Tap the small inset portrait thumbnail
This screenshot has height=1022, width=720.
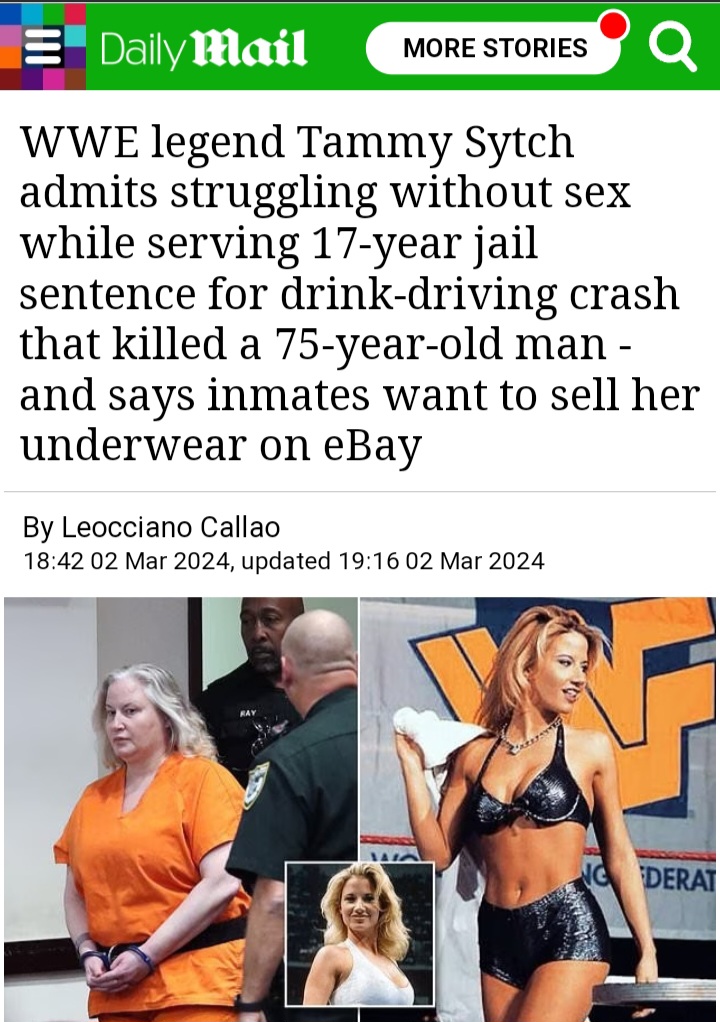(360, 933)
